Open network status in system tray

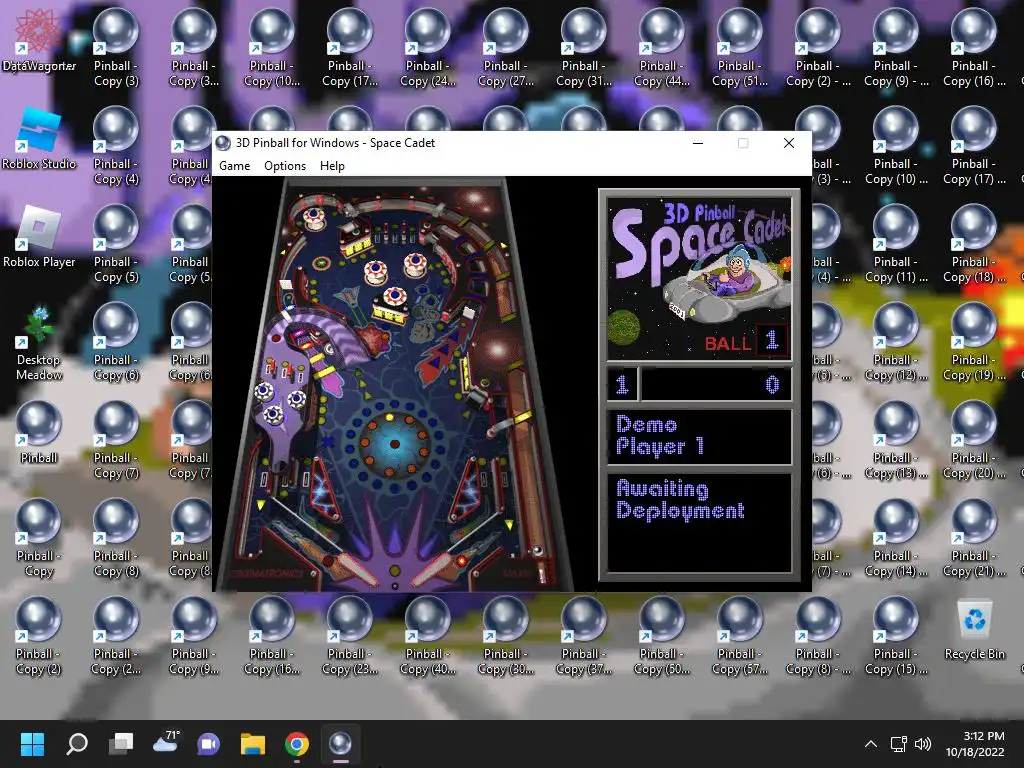pos(899,743)
